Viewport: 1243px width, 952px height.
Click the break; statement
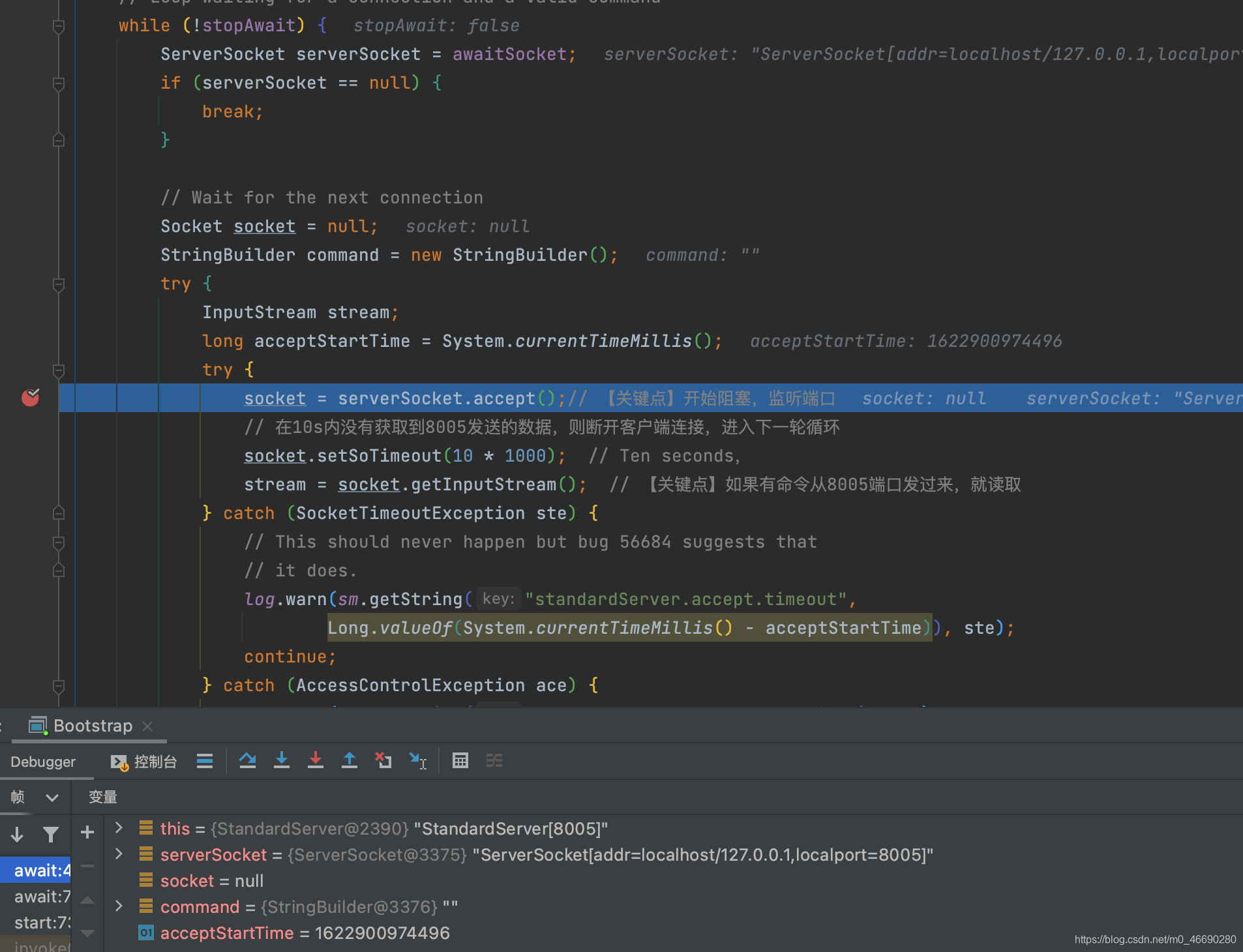232,112
